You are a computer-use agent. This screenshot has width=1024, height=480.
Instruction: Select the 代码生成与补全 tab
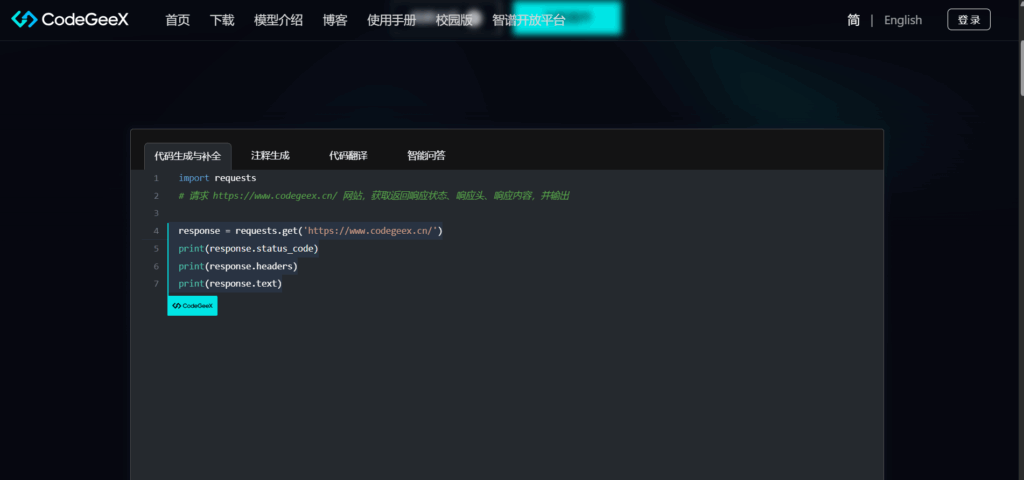tap(187, 156)
